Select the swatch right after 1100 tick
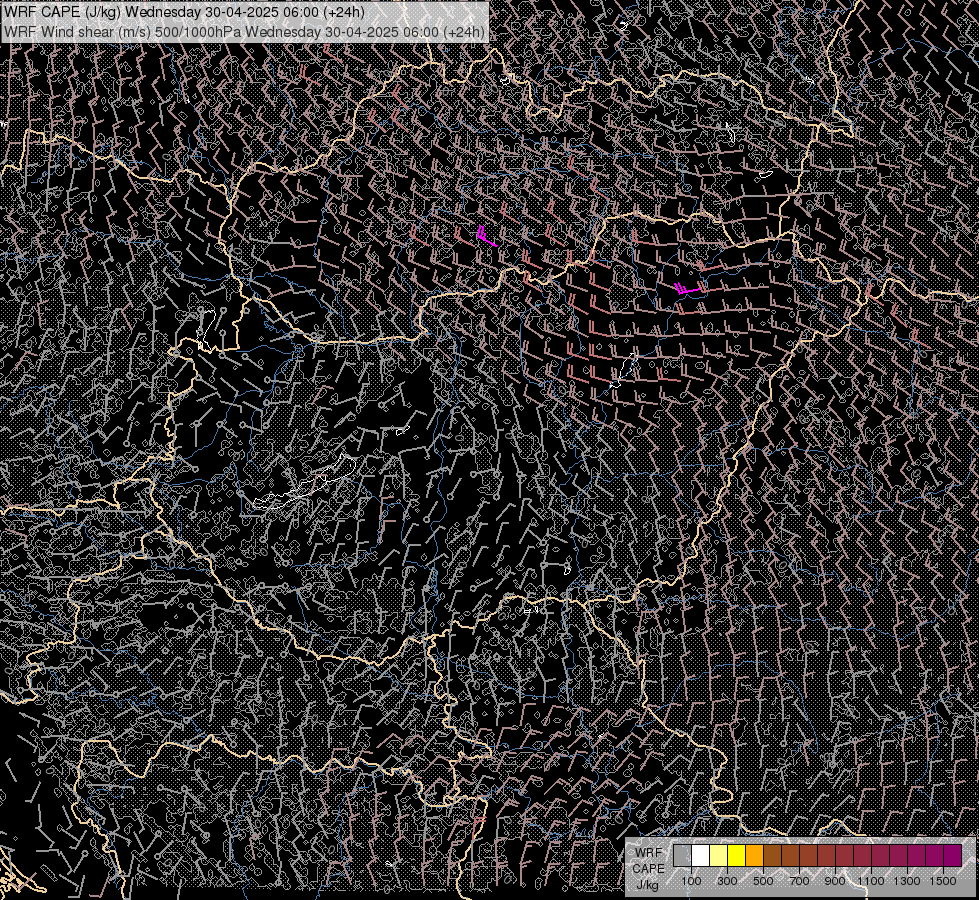This screenshot has width=979, height=900. click(x=880, y=855)
